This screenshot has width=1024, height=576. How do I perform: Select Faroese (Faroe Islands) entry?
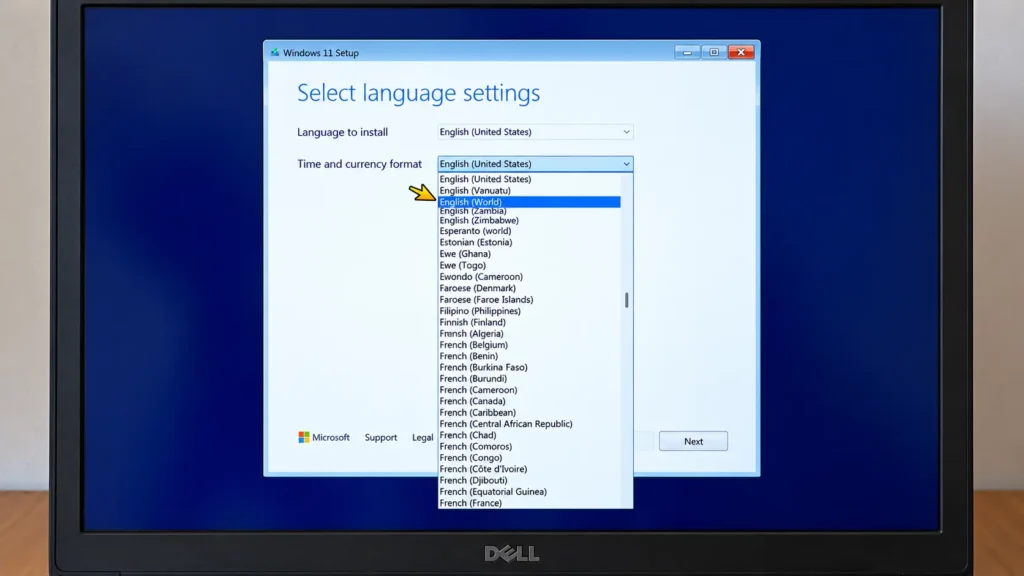click(529, 300)
